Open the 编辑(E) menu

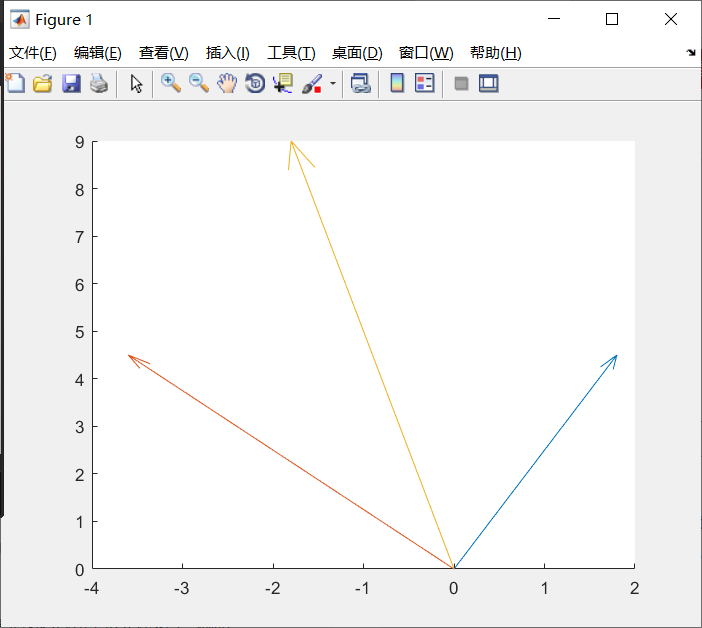98,53
